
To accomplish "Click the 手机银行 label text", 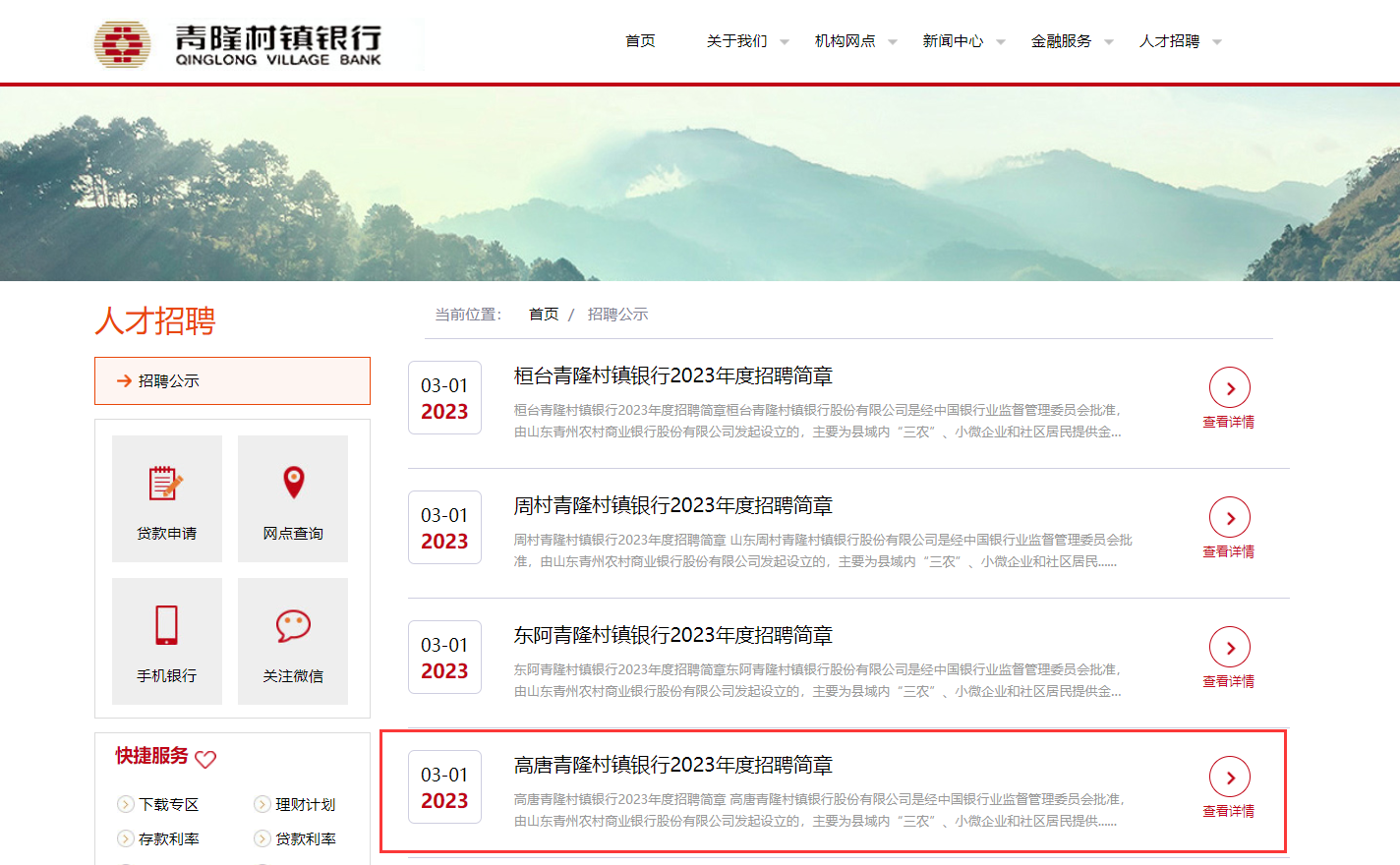I will [166, 675].
